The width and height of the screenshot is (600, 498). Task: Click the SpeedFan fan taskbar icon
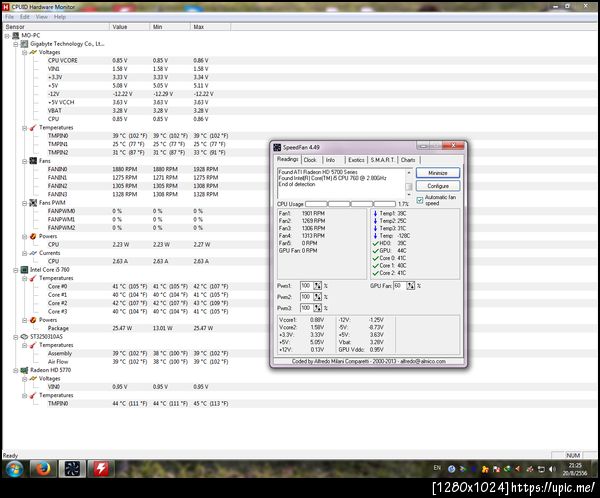point(72,469)
